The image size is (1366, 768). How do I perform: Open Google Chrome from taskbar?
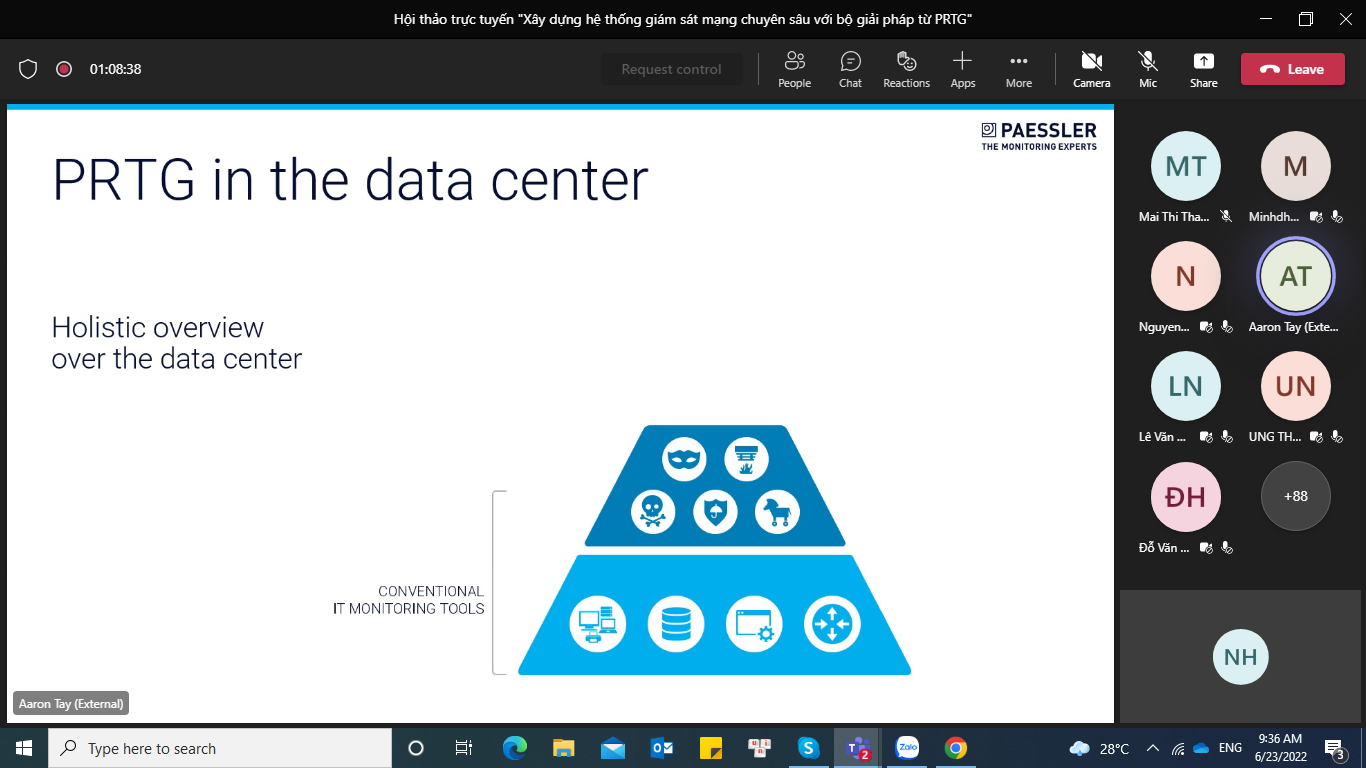955,748
